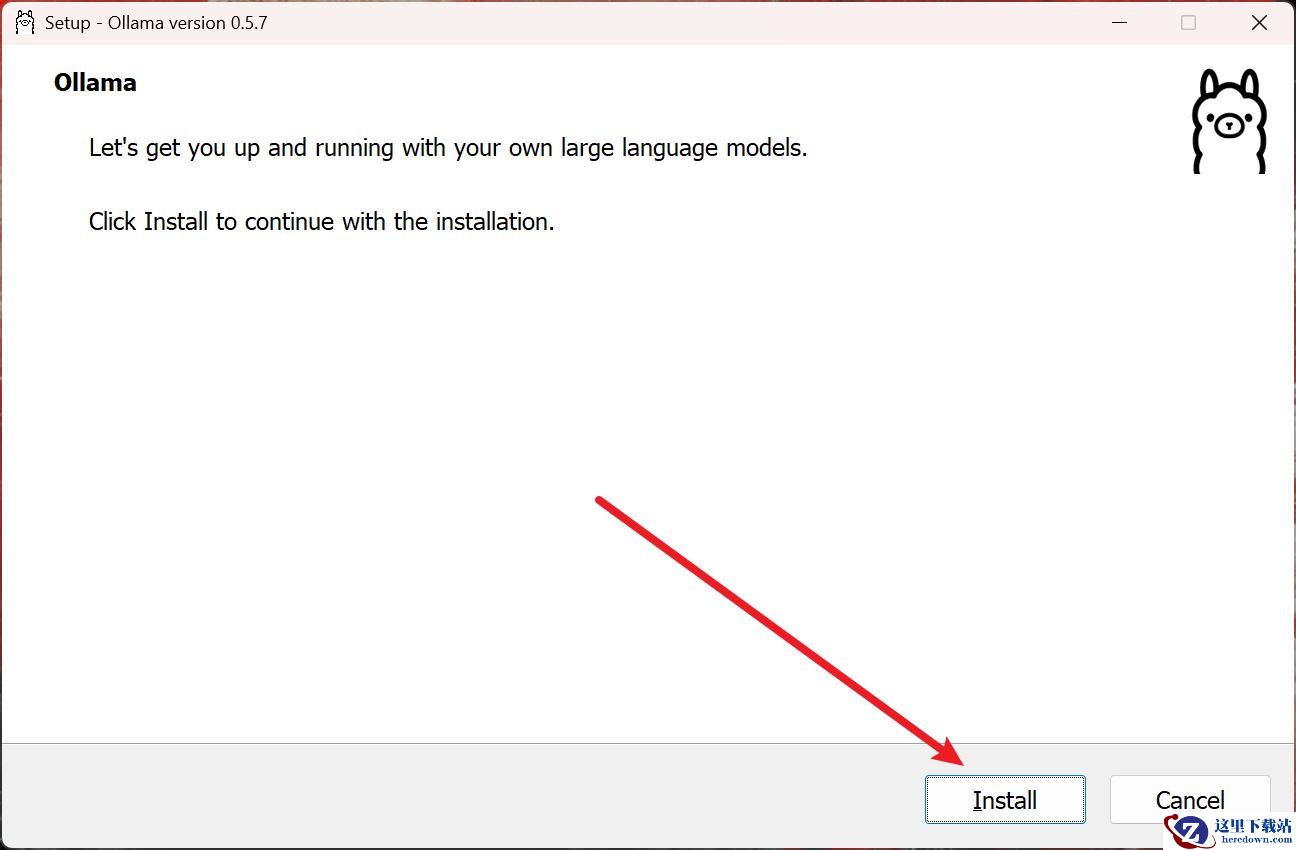The height and width of the screenshot is (850, 1296).
Task: Close the Setup window
Action: 1259,23
